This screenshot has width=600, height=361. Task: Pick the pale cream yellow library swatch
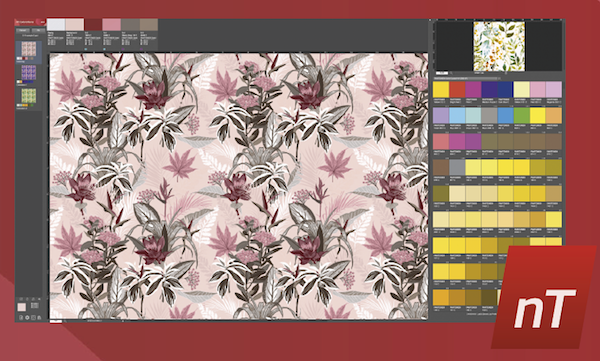click(521, 90)
